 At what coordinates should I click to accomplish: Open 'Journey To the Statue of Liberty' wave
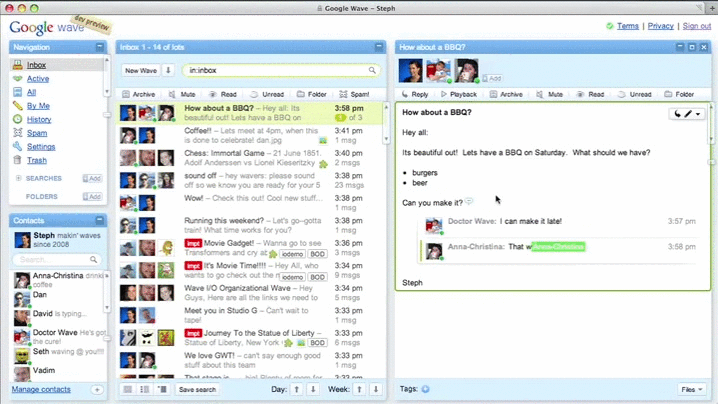point(251,338)
